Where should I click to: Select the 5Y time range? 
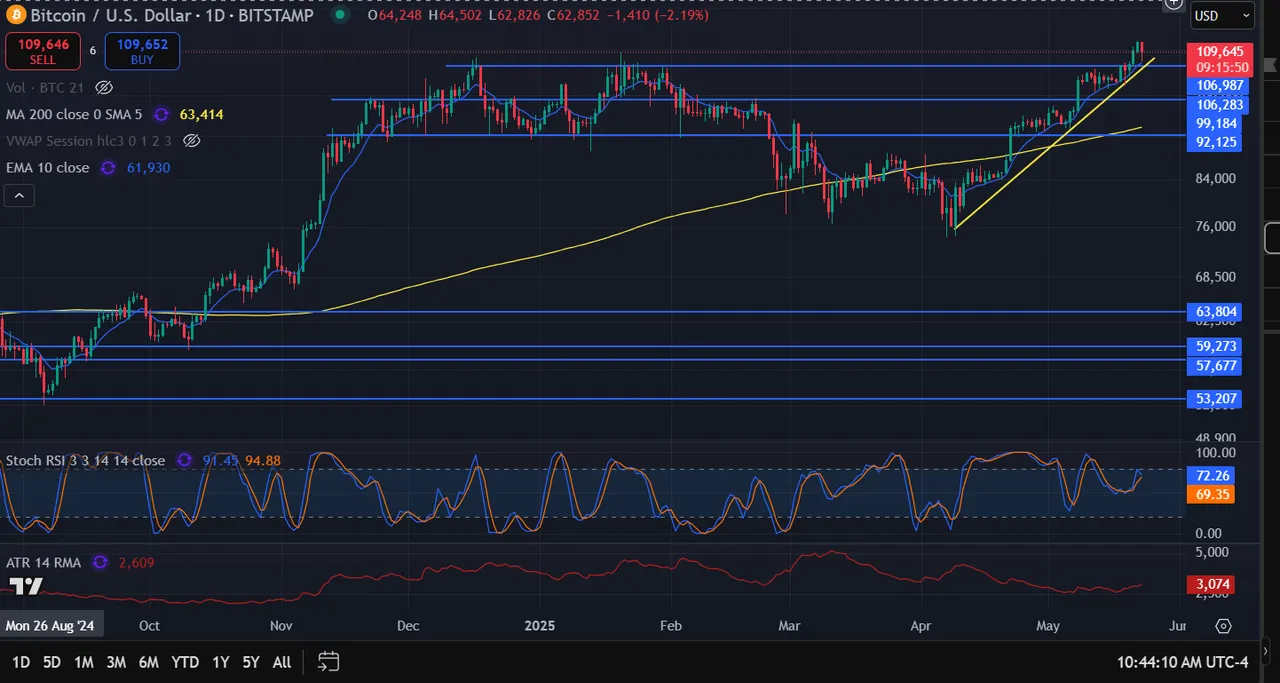(x=251, y=662)
